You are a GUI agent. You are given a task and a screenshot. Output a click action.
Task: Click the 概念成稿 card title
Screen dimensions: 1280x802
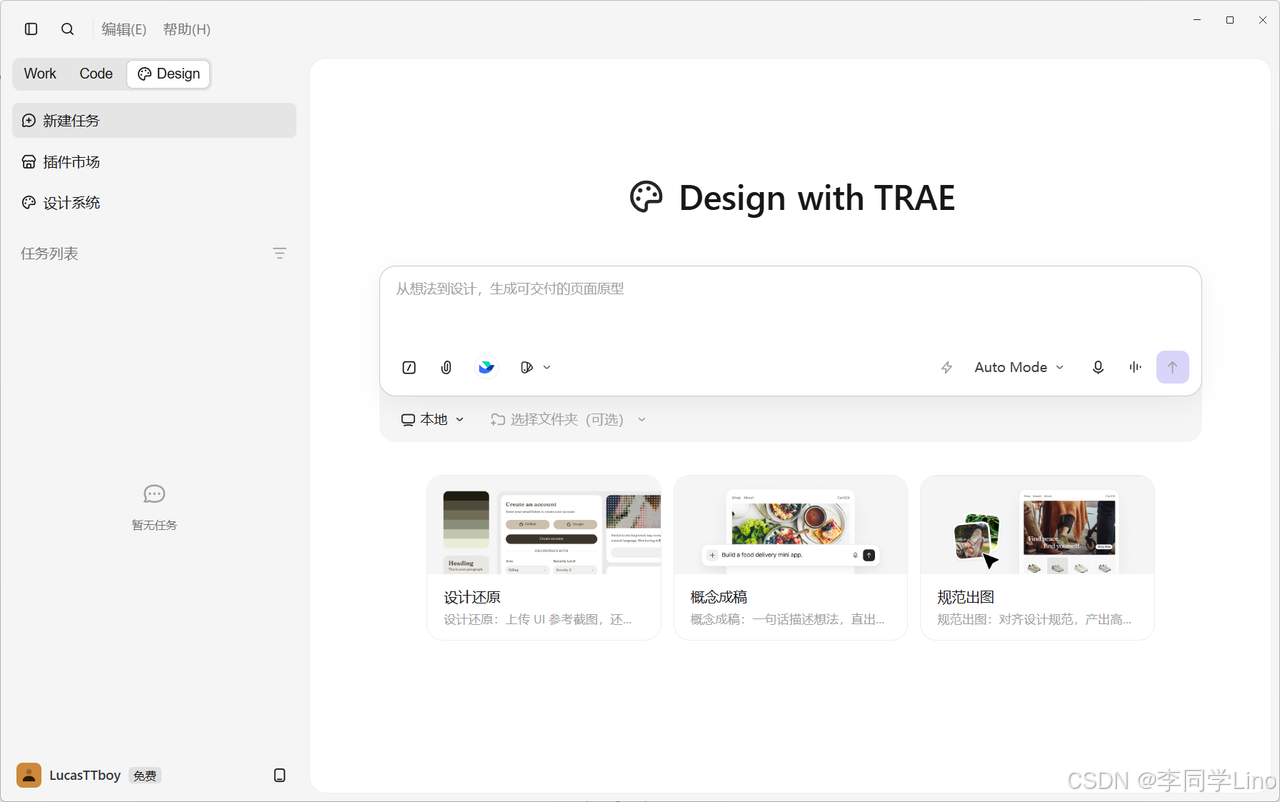[719, 597]
